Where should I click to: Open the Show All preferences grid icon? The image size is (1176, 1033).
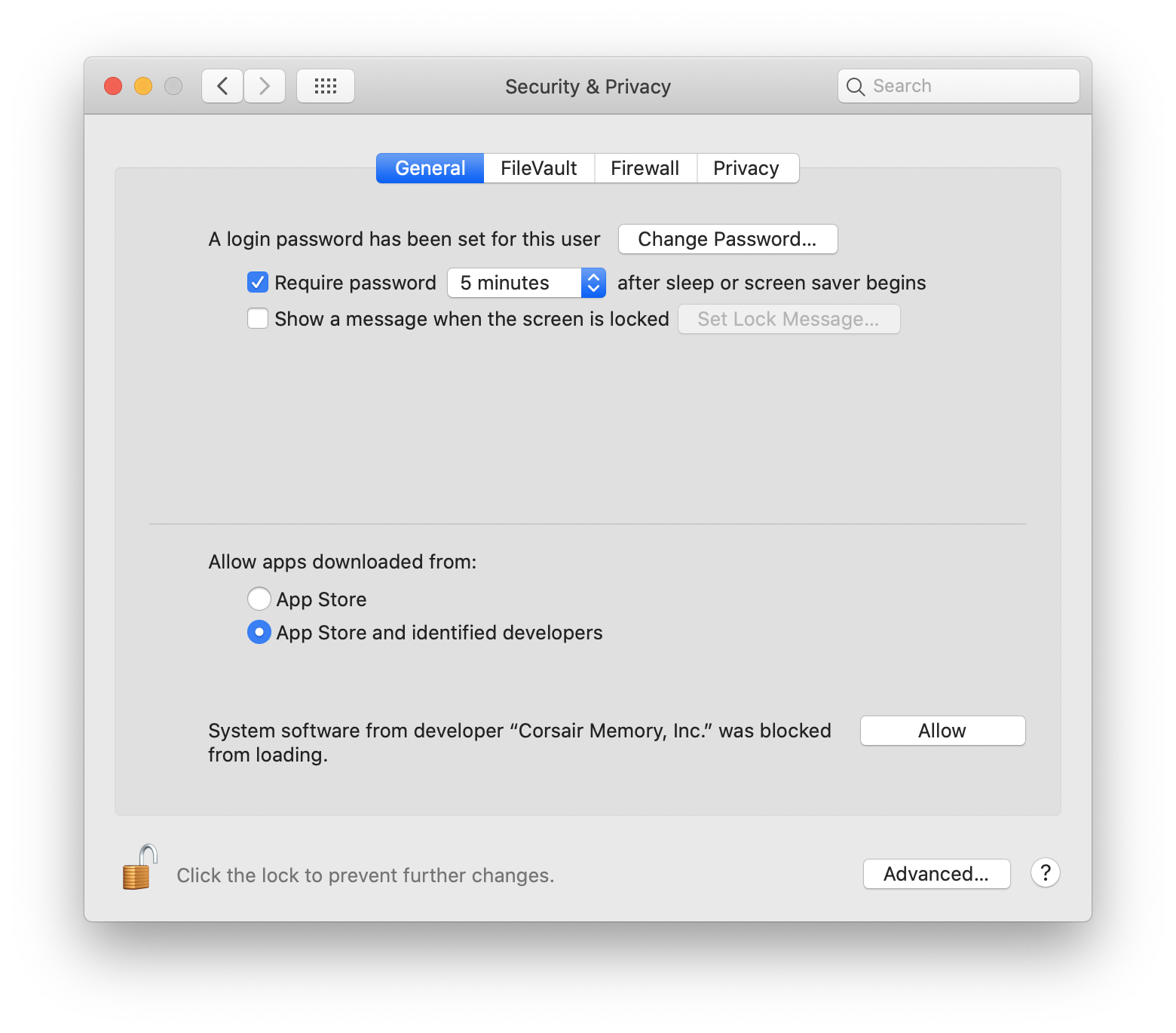click(326, 86)
